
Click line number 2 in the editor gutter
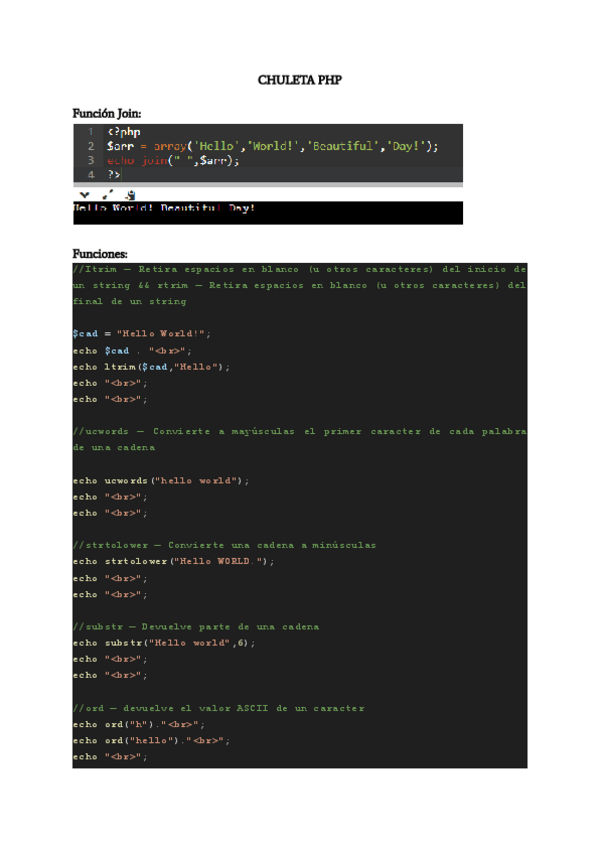91,146
